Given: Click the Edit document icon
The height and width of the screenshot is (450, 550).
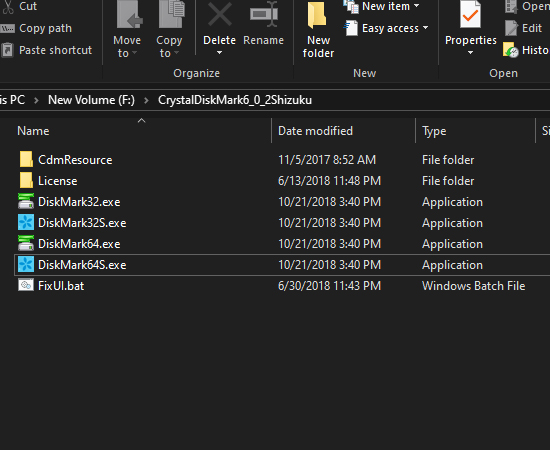Looking at the screenshot, I should click(x=511, y=28).
